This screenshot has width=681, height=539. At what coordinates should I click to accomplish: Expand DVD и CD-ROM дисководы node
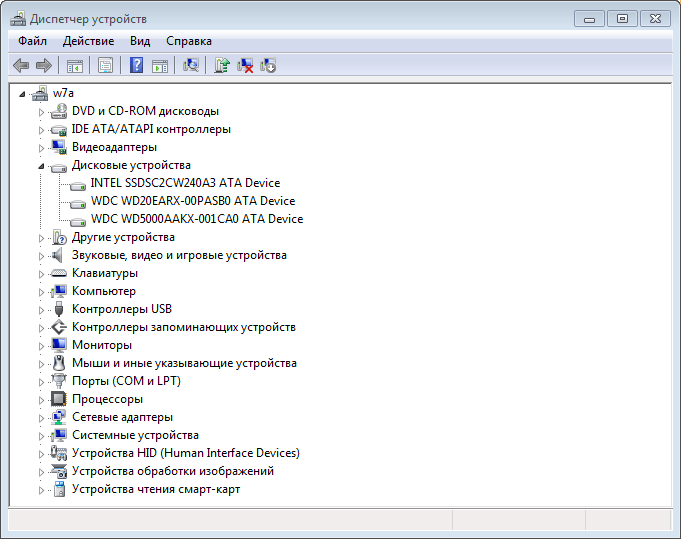point(41,112)
